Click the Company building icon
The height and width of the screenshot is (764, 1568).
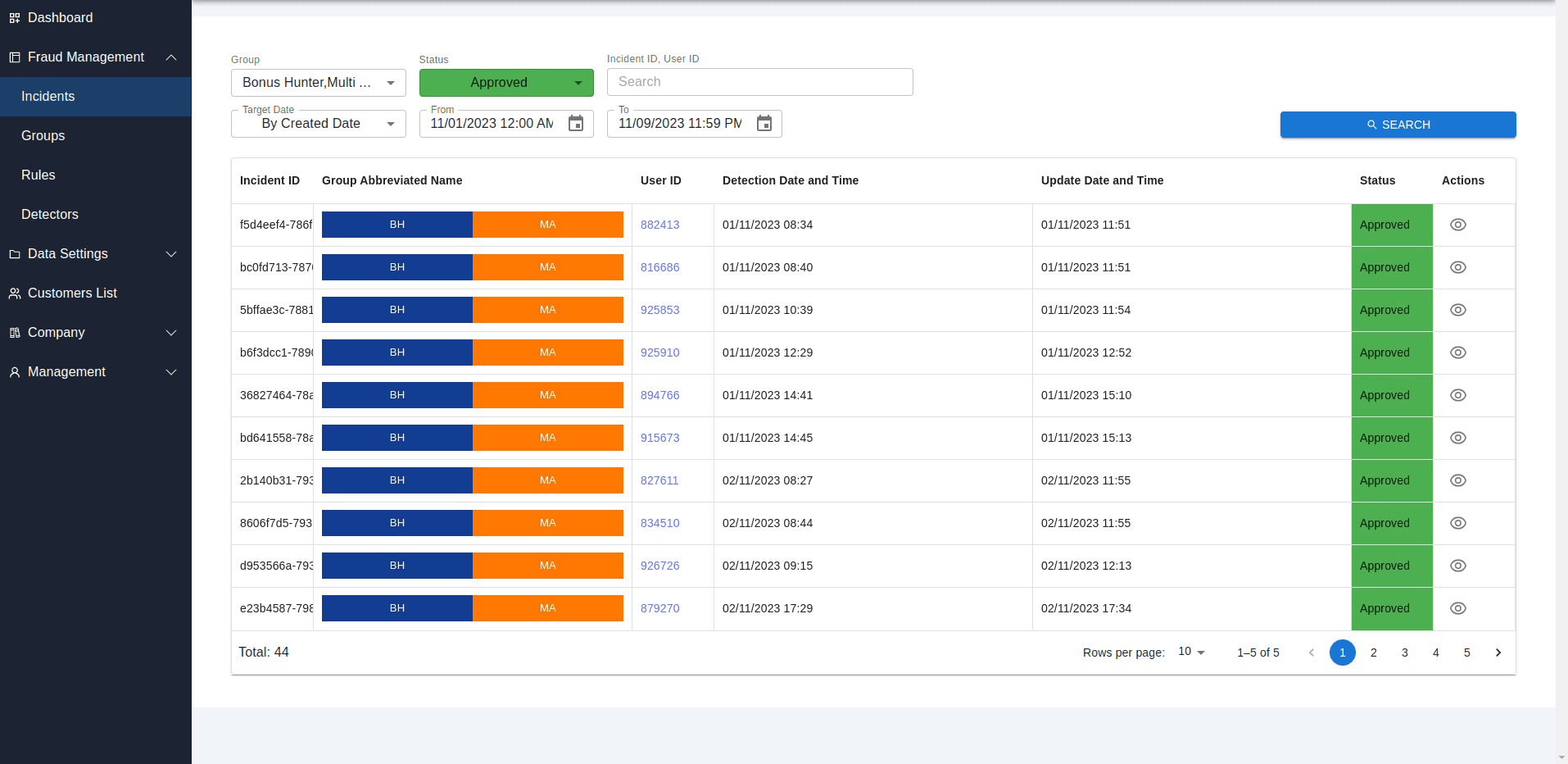pos(15,333)
